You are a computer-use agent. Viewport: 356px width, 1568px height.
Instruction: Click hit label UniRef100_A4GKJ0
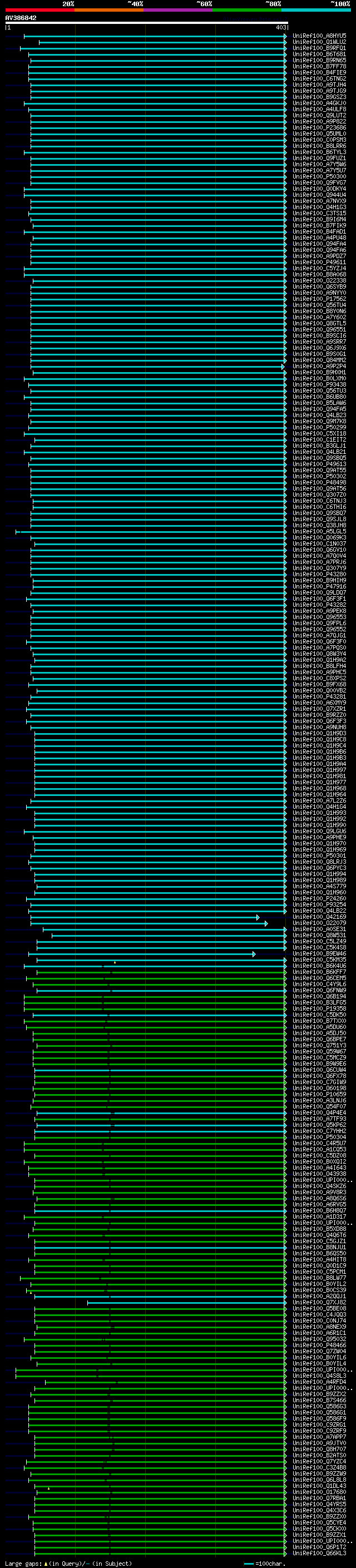[319, 103]
